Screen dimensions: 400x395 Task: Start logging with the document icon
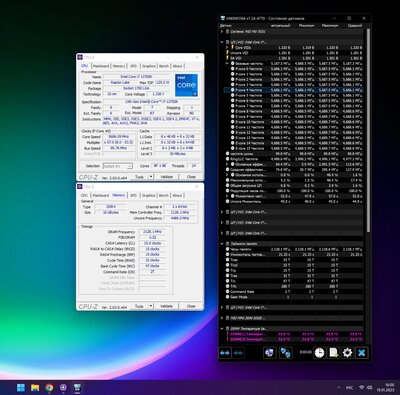(333, 353)
